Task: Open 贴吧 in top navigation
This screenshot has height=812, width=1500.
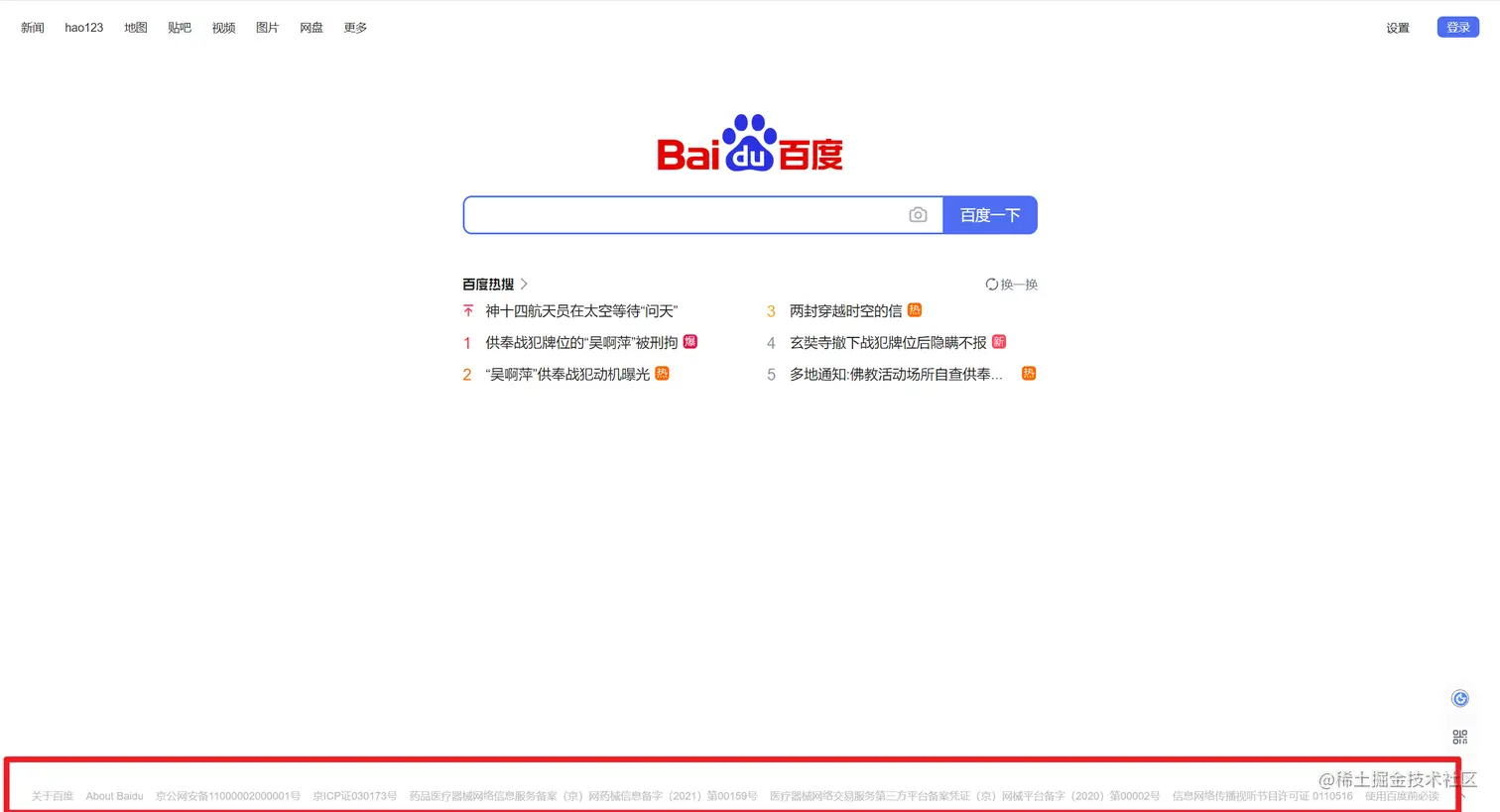Action: (180, 28)
